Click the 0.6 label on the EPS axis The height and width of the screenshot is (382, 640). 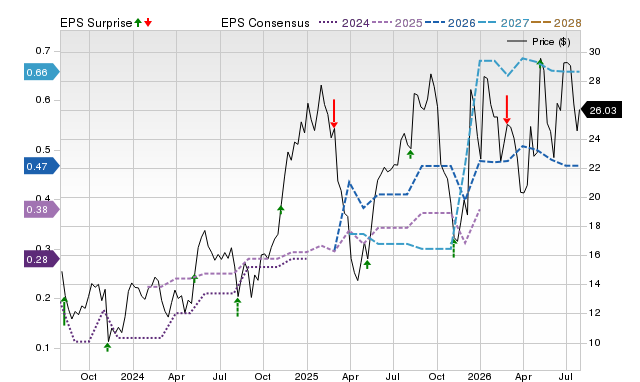(x=43, y=100)
